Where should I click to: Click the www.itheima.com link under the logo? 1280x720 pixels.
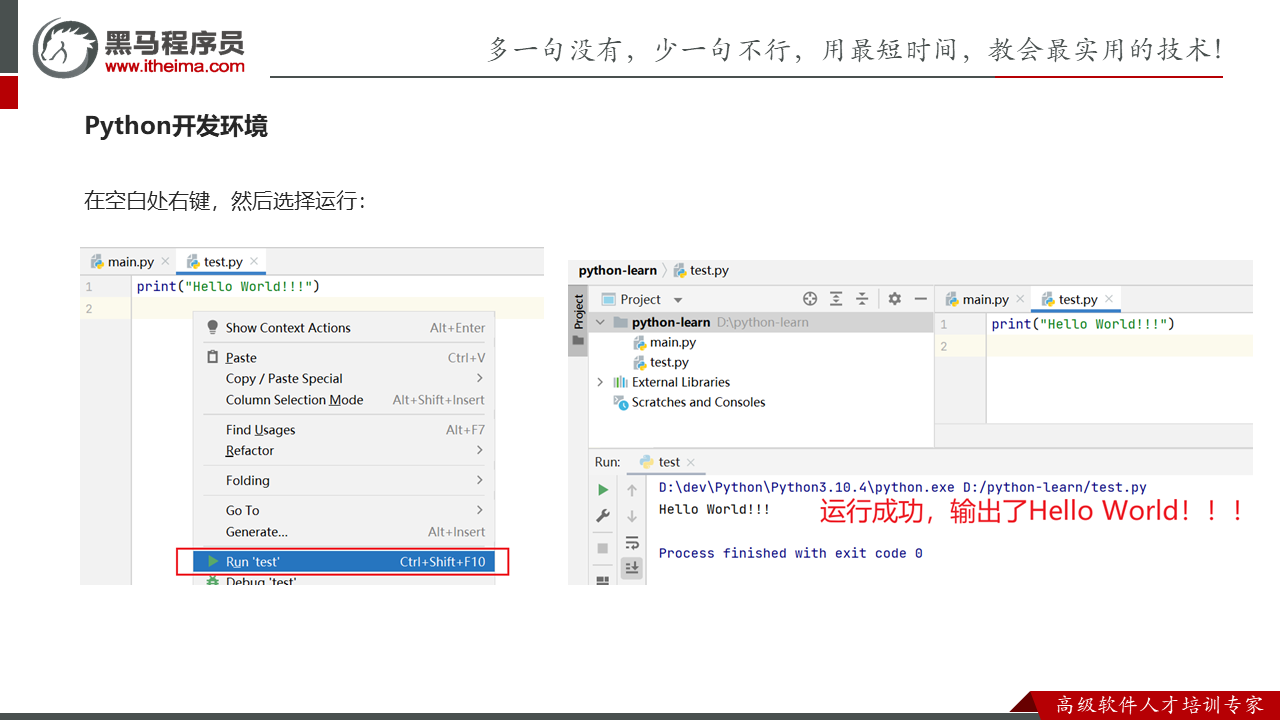[x=174, y=67]
